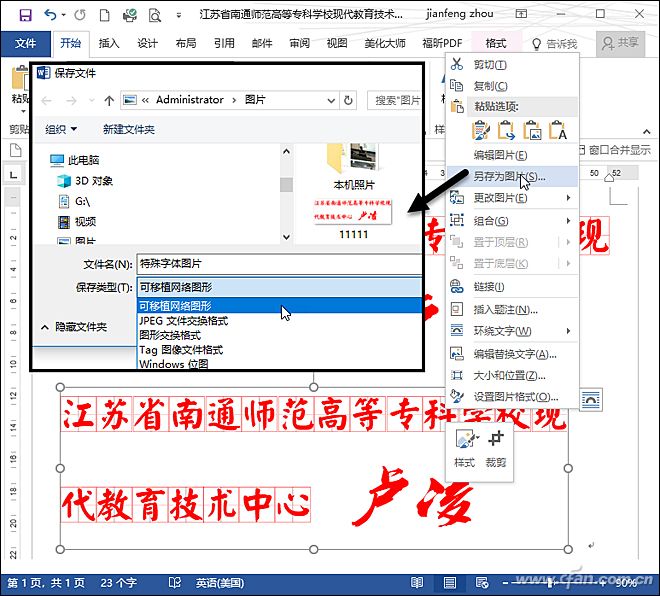Choose paste option Picture icon
Viewport: 660px width, 596px height.
pos(532,130)
